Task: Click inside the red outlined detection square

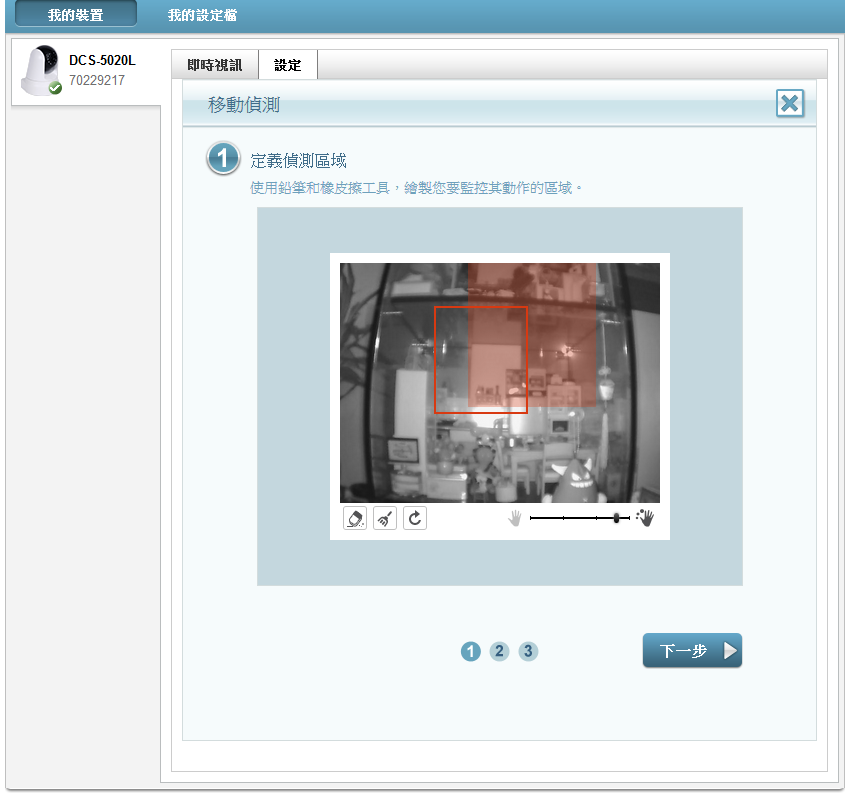Action: pyautogui.click(x=480, y=360)
